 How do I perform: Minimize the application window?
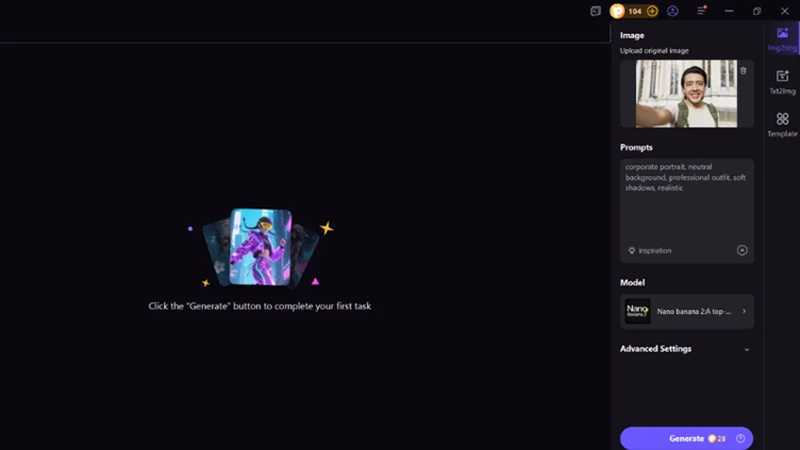click(x=729, y=11)
